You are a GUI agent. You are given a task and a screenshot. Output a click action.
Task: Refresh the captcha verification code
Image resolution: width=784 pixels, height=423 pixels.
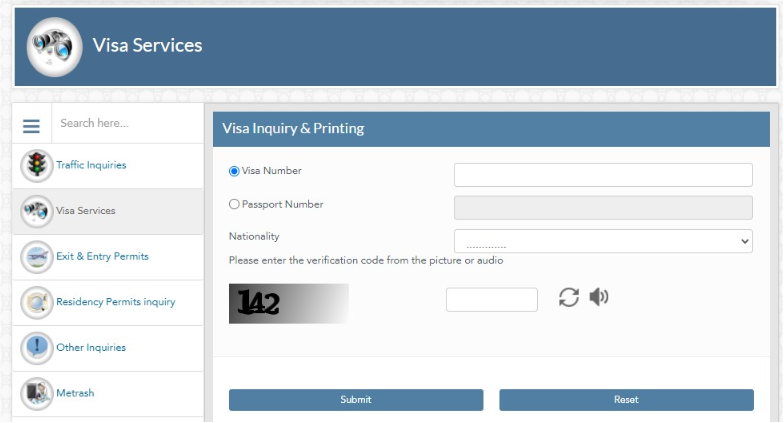point(568,297)
